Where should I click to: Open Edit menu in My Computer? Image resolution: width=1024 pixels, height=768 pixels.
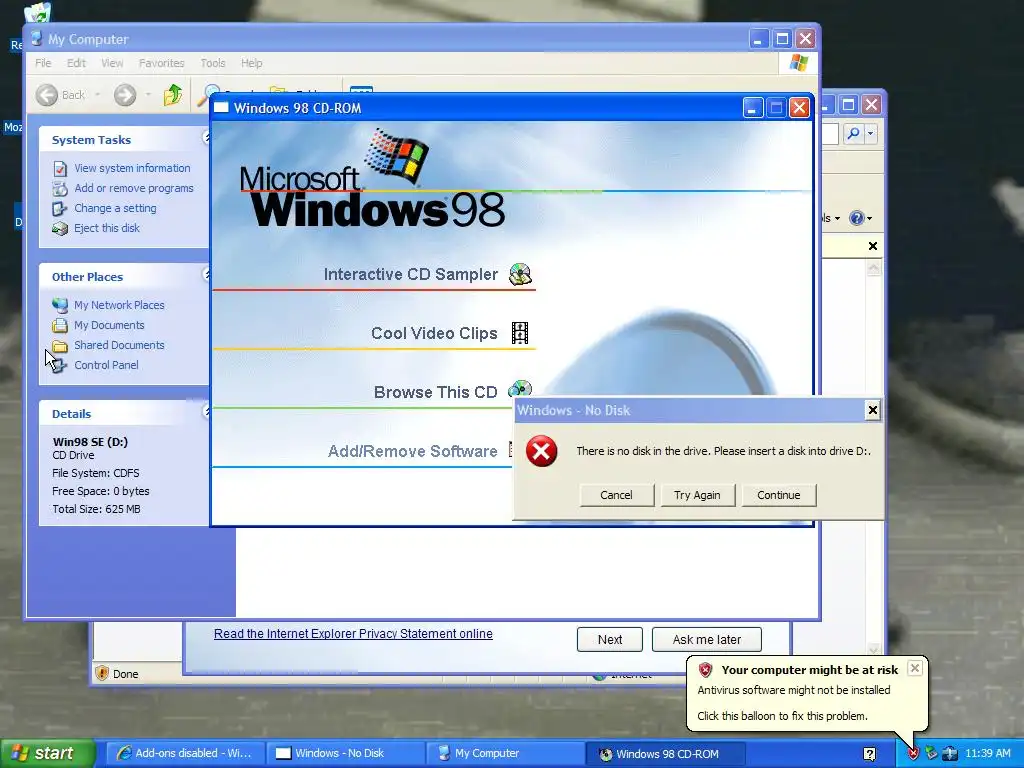76,63
